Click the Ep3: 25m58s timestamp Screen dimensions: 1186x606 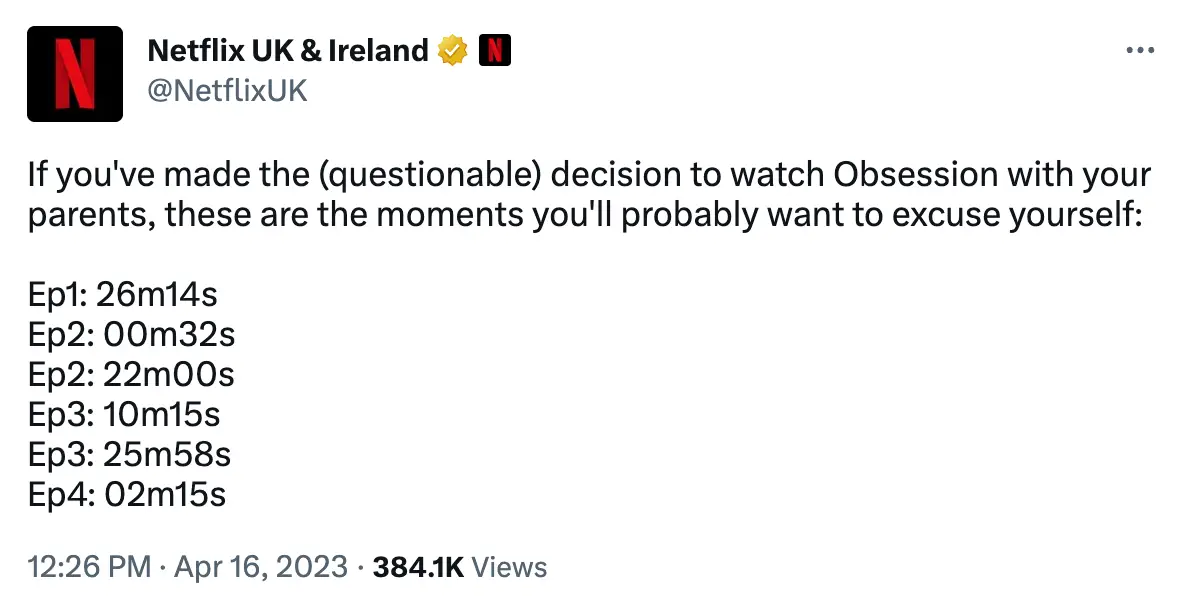pyautogui.click(x=129, y=455)
